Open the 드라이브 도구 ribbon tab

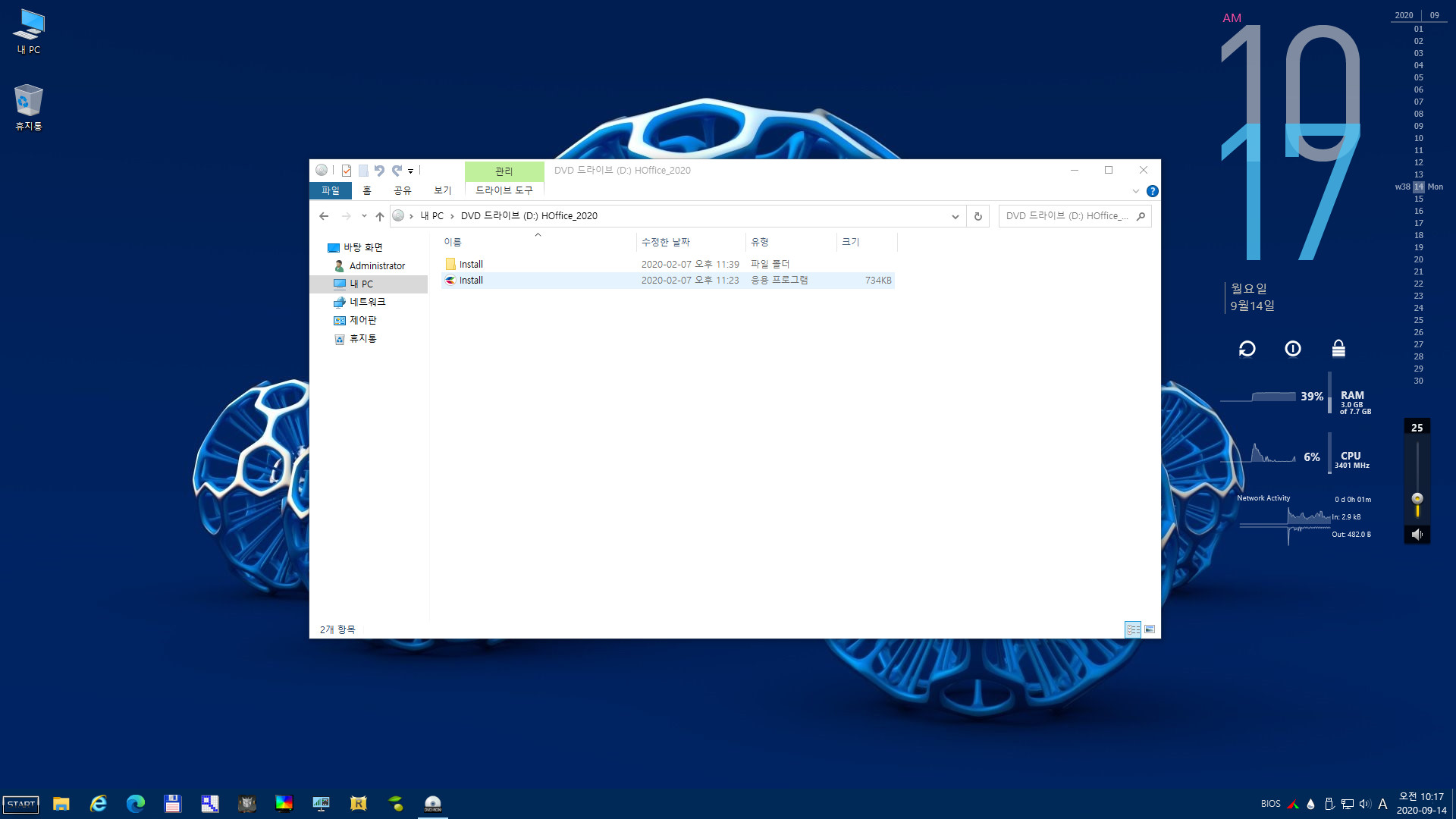tap(504, 190)
